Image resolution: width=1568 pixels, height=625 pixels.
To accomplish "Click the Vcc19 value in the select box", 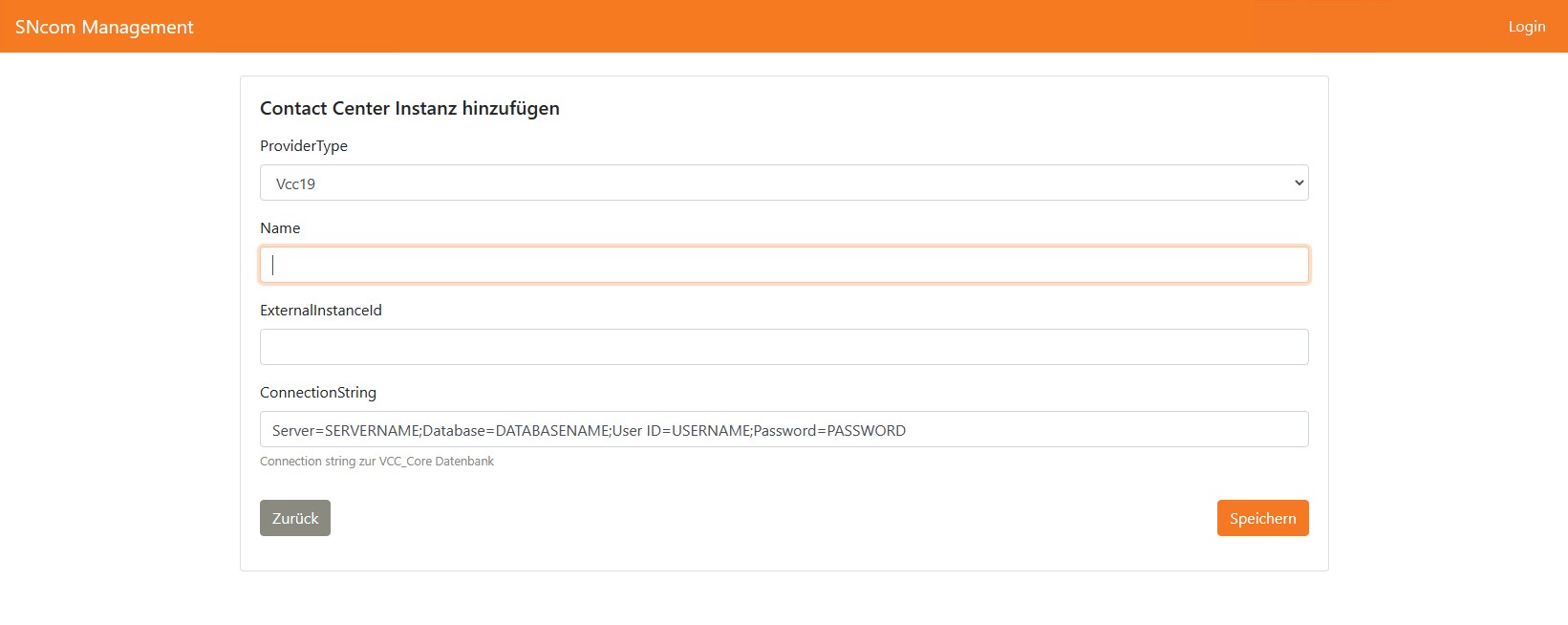I will (x=295, y=184).
